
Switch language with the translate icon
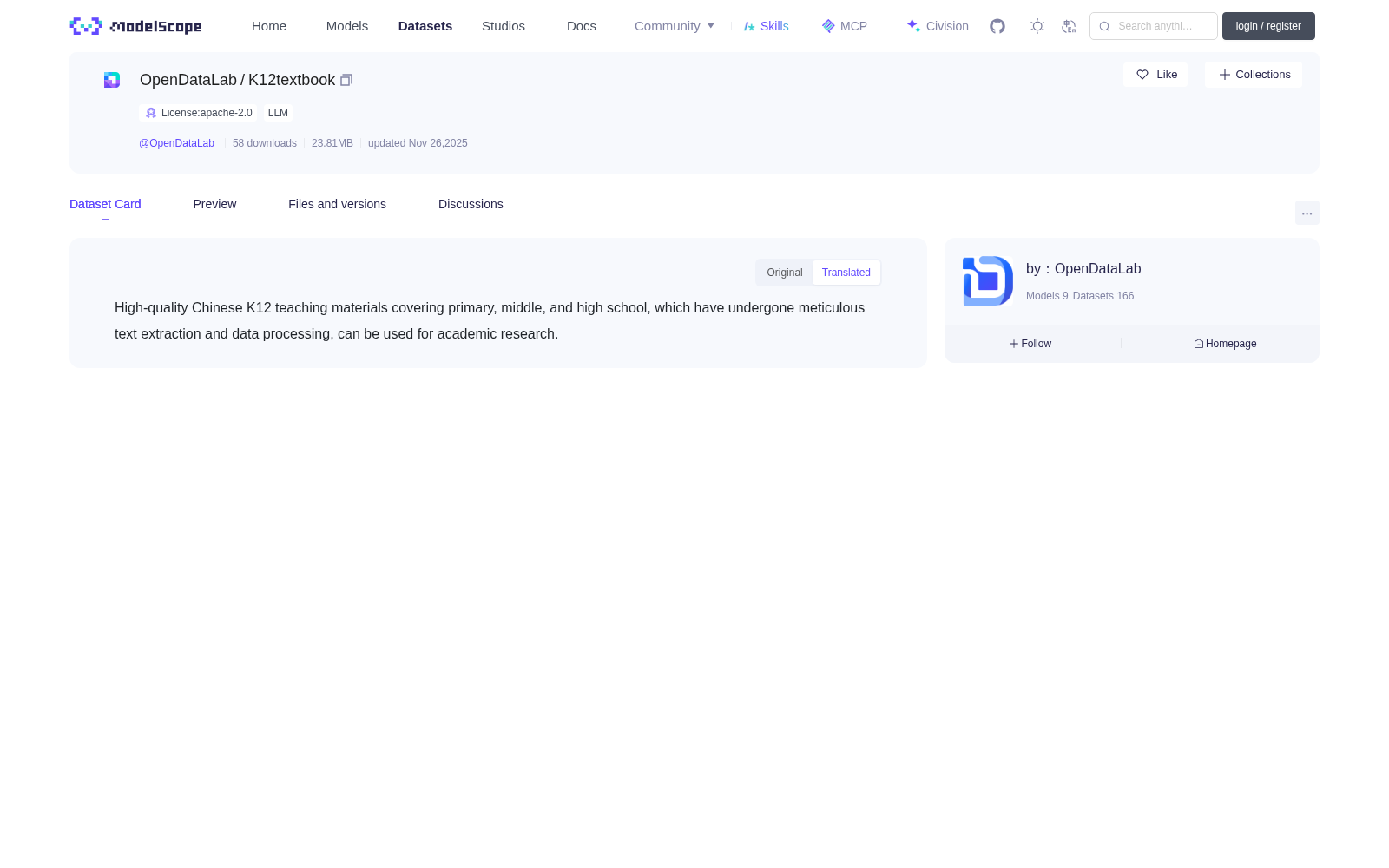(1069, 26)
